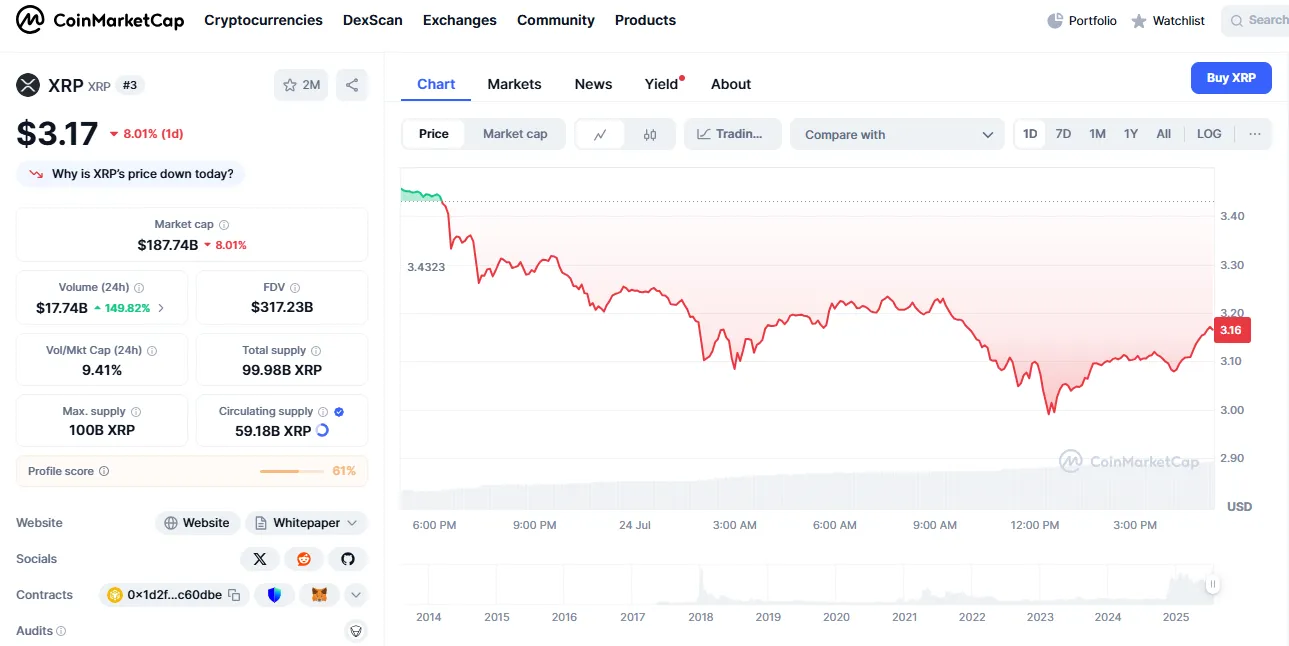
Task: Click Why is XRP's price down today
Action: click(131, 174)
